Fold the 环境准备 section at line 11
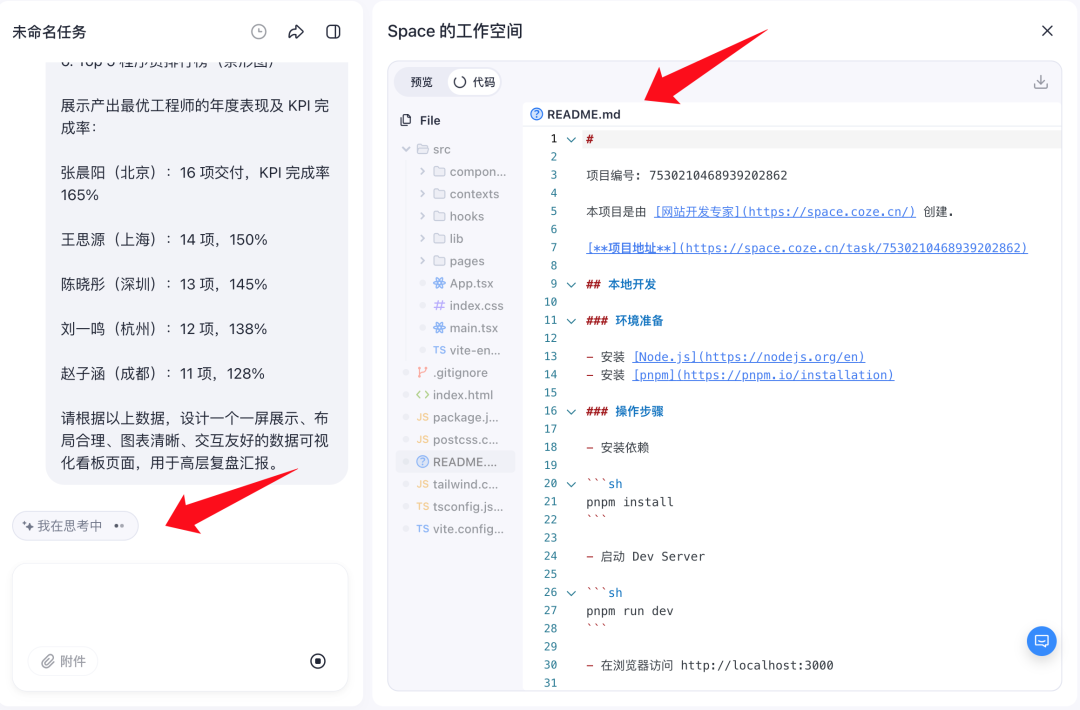 click(x=571, y=321)
